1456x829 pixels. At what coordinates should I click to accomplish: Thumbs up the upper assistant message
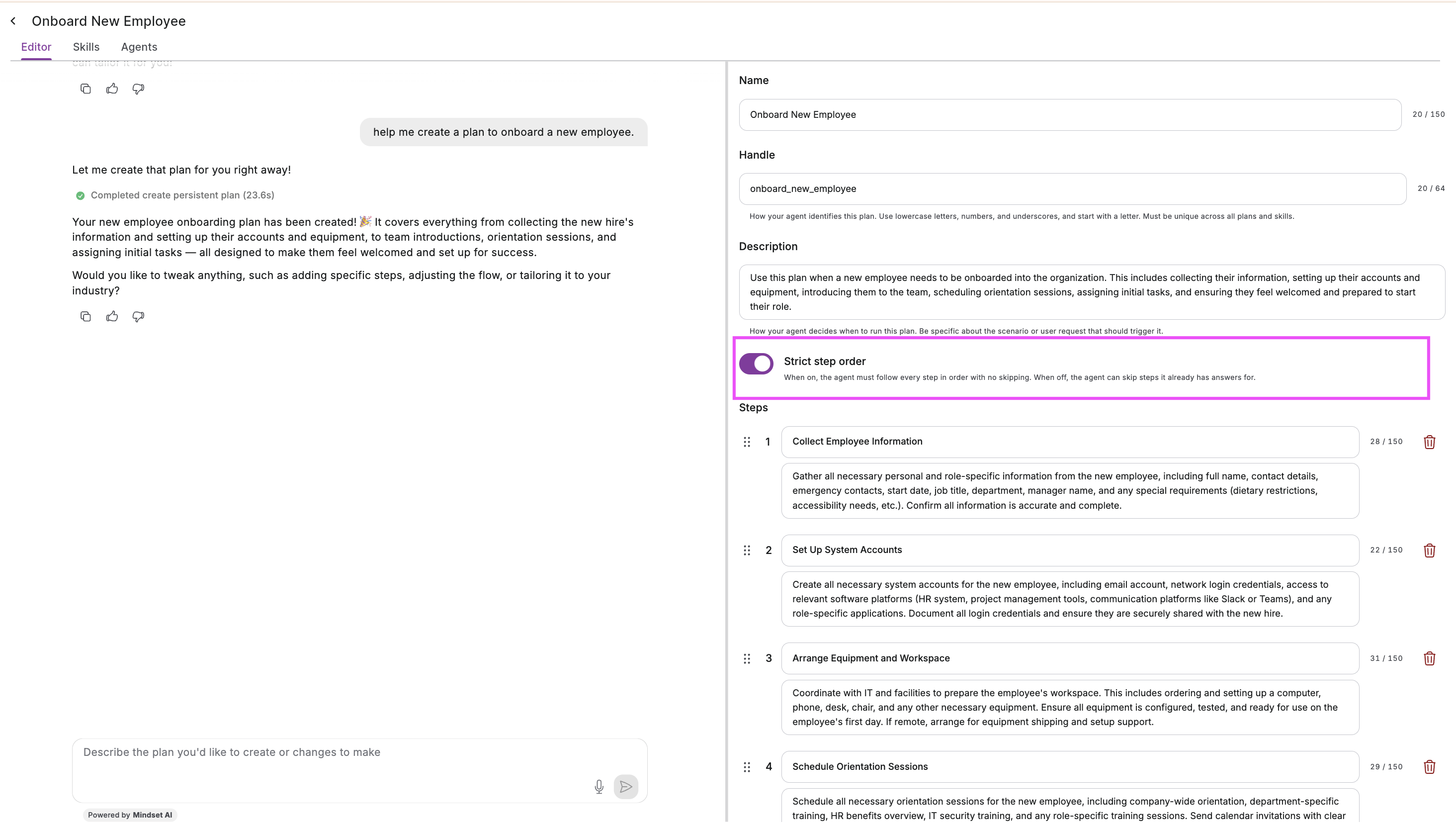tap(112, 89)
